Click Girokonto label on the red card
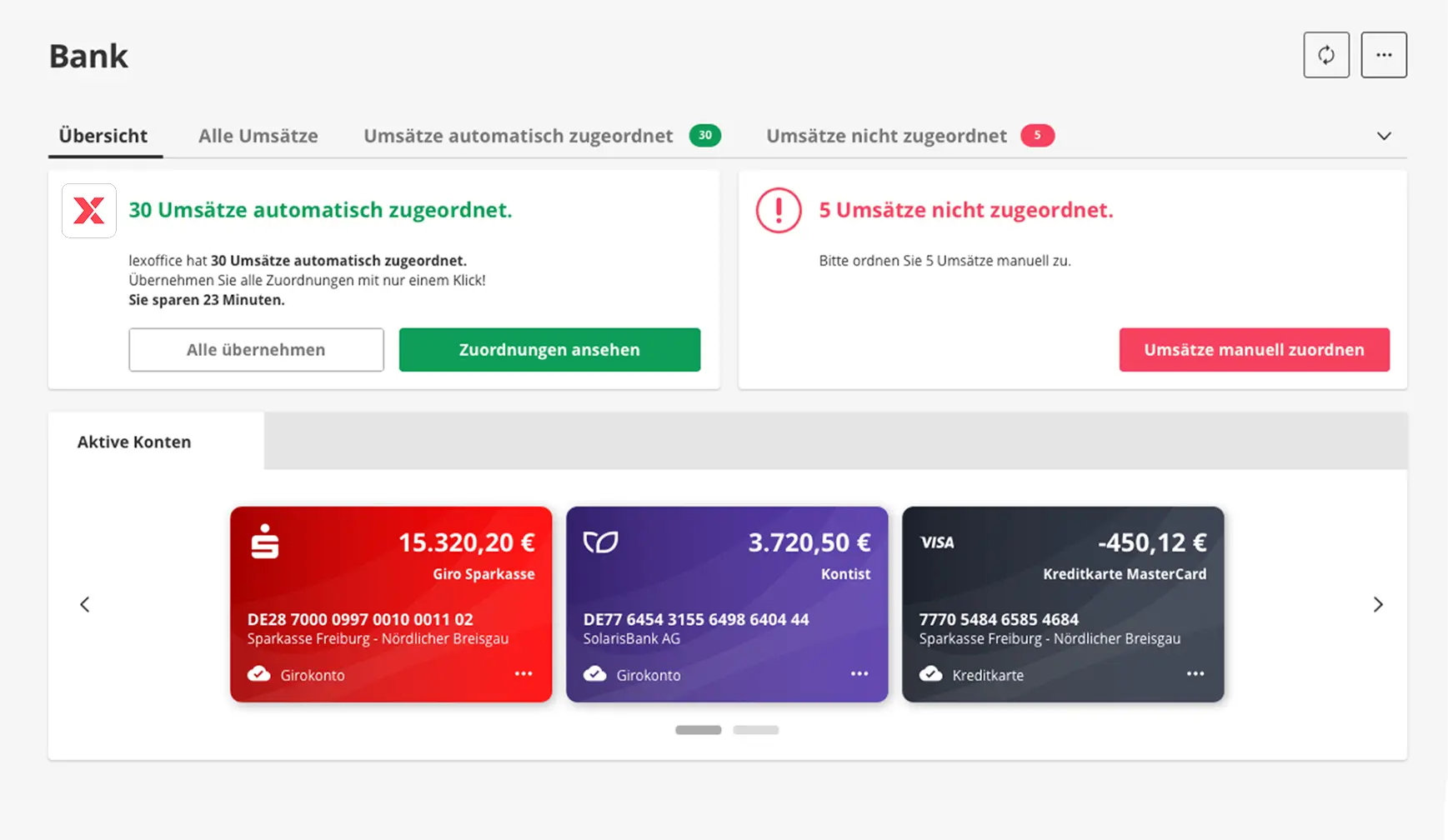The image size is (1448, 840). 313,675
